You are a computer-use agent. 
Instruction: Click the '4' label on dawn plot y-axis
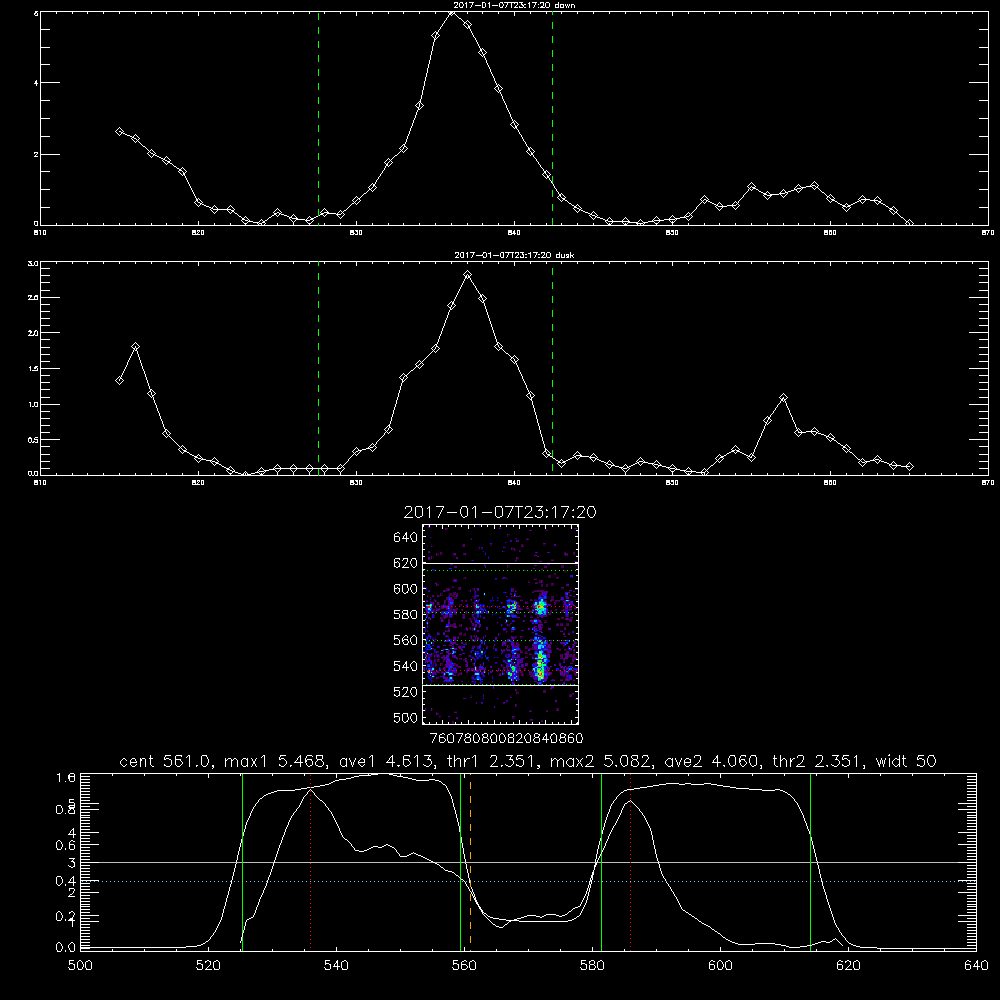36,83
